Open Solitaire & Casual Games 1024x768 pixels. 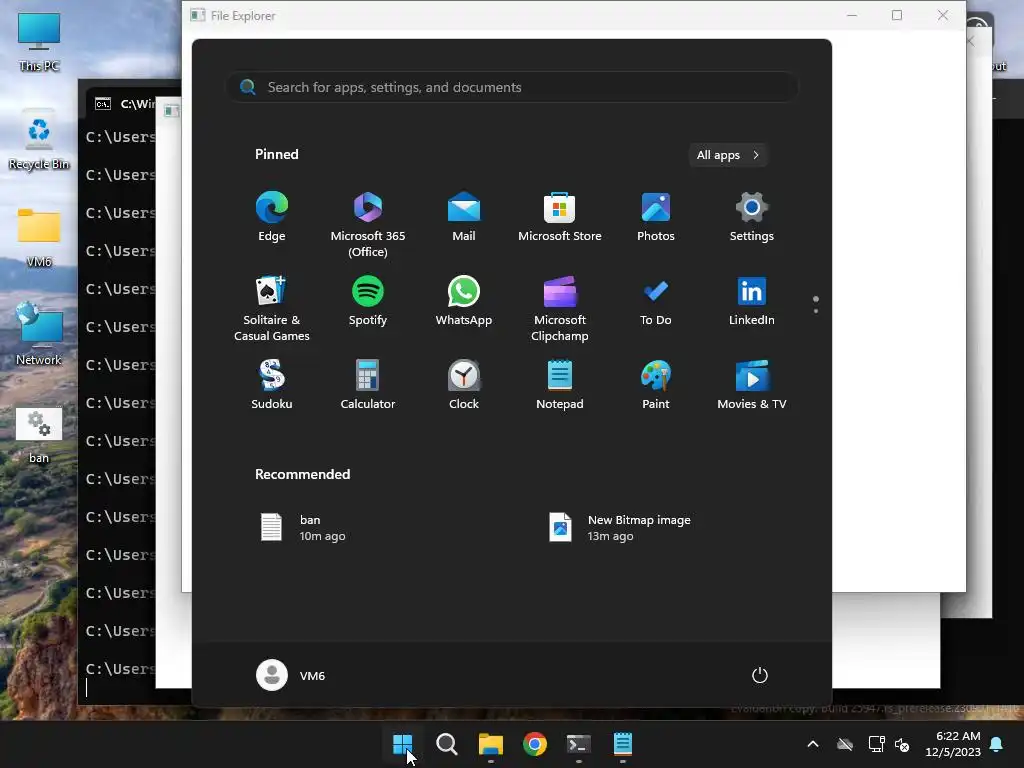272,308
